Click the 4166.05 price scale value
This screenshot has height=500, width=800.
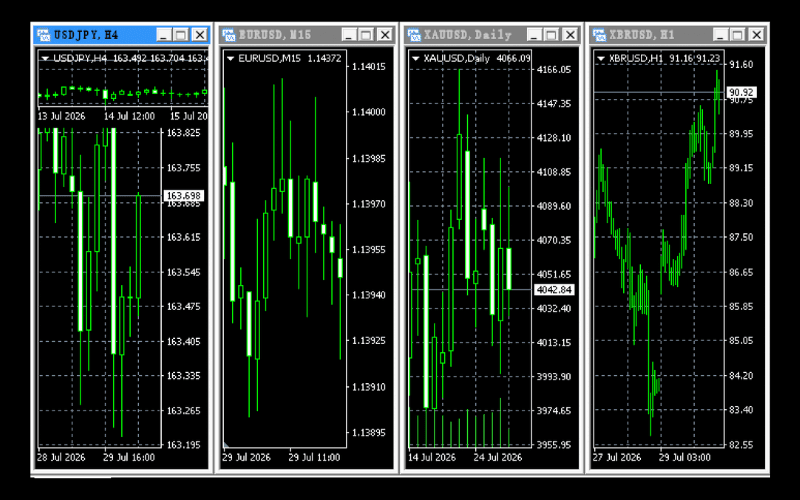[554, 70]
